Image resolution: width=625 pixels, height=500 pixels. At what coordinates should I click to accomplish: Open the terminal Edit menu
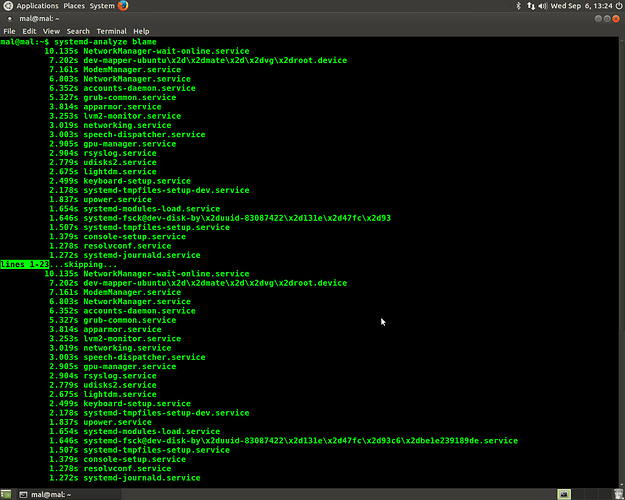click(29, 31)
